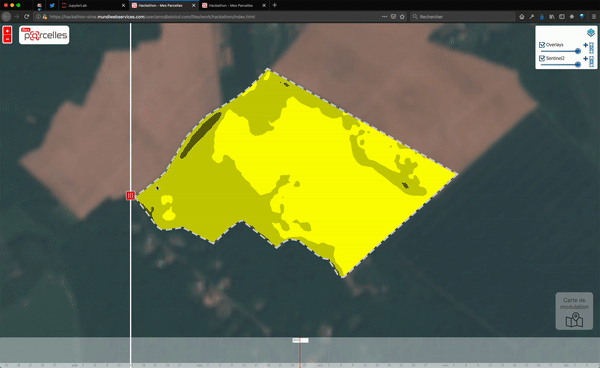
Task: Bookmark this page with the star icon
Action: tap(402, 16)
